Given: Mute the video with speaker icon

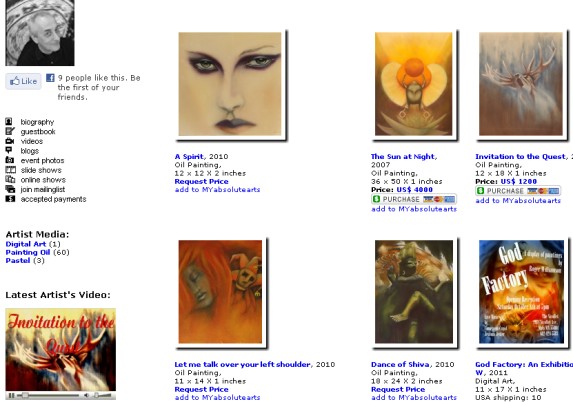Looking at the screenshot, I should [x=86, y=395].
